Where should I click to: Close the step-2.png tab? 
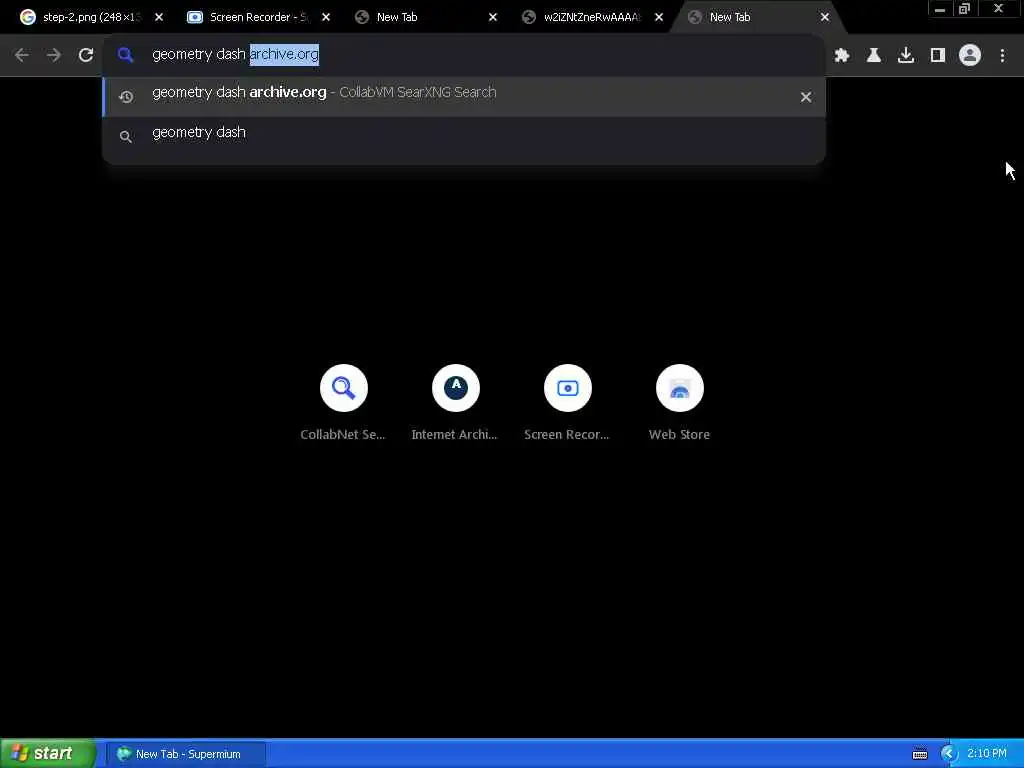159,17
